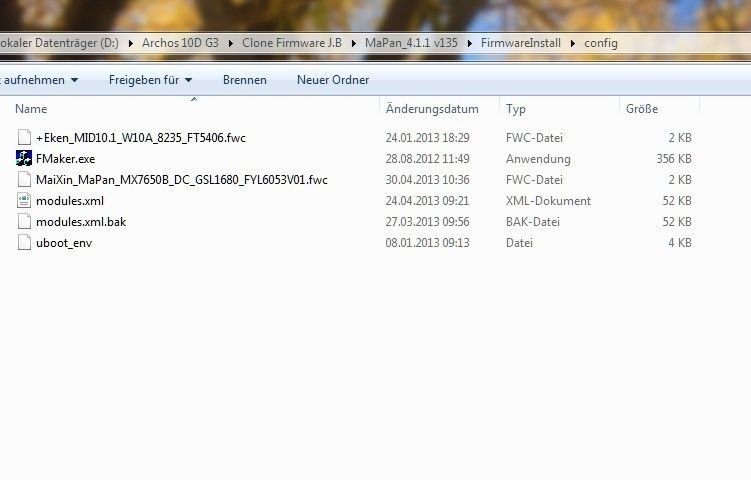The width and height of the screenshot is (751, 480).
Task: Expand the arrow after 'Datenträger (D:)' breadcrumb
Action: point(130,43)
